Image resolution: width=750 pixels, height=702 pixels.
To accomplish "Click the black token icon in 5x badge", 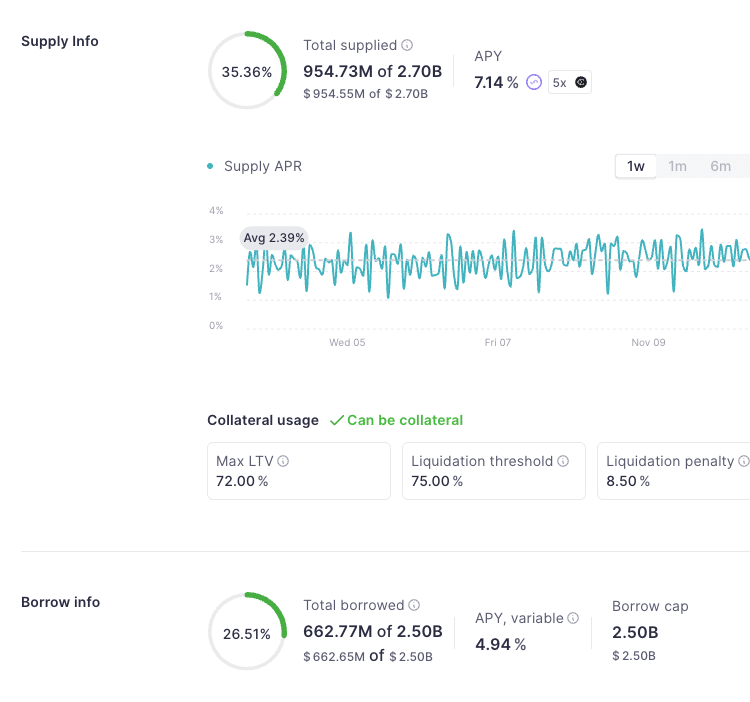I will (581, 83).
